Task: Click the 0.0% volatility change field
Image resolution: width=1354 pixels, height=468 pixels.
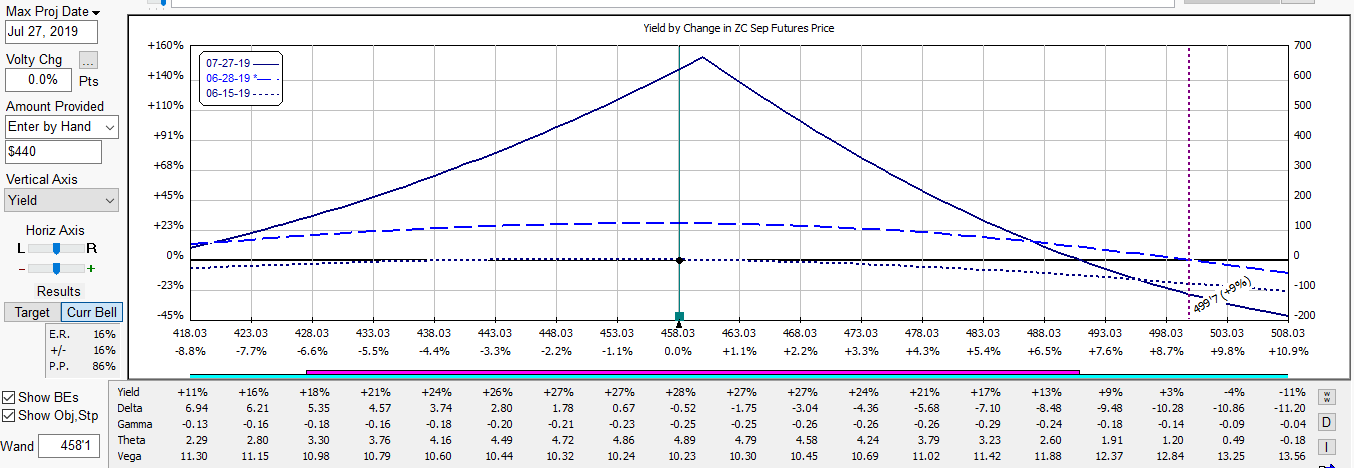Action: 39,80
